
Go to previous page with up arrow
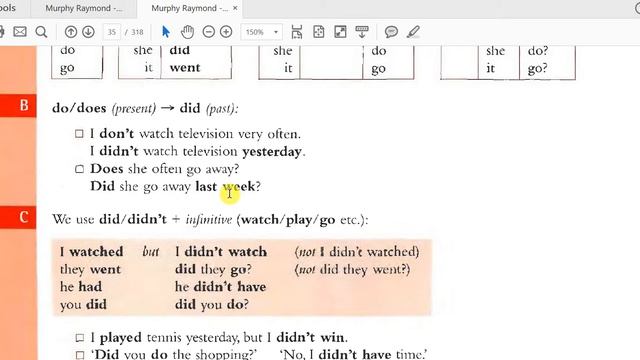coord(71,31)
